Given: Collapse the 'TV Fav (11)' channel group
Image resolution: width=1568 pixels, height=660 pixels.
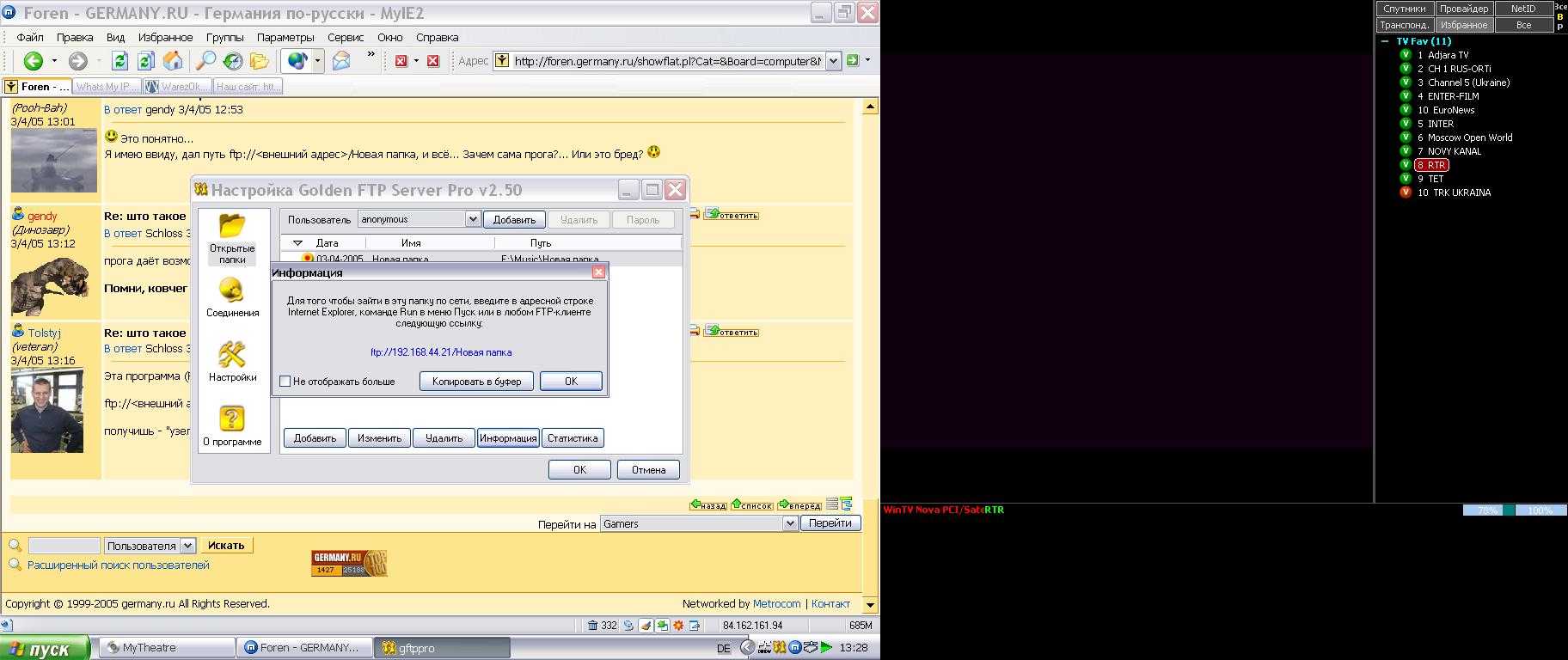Looking at the screenshot, I should click(x=1385, y=41).
